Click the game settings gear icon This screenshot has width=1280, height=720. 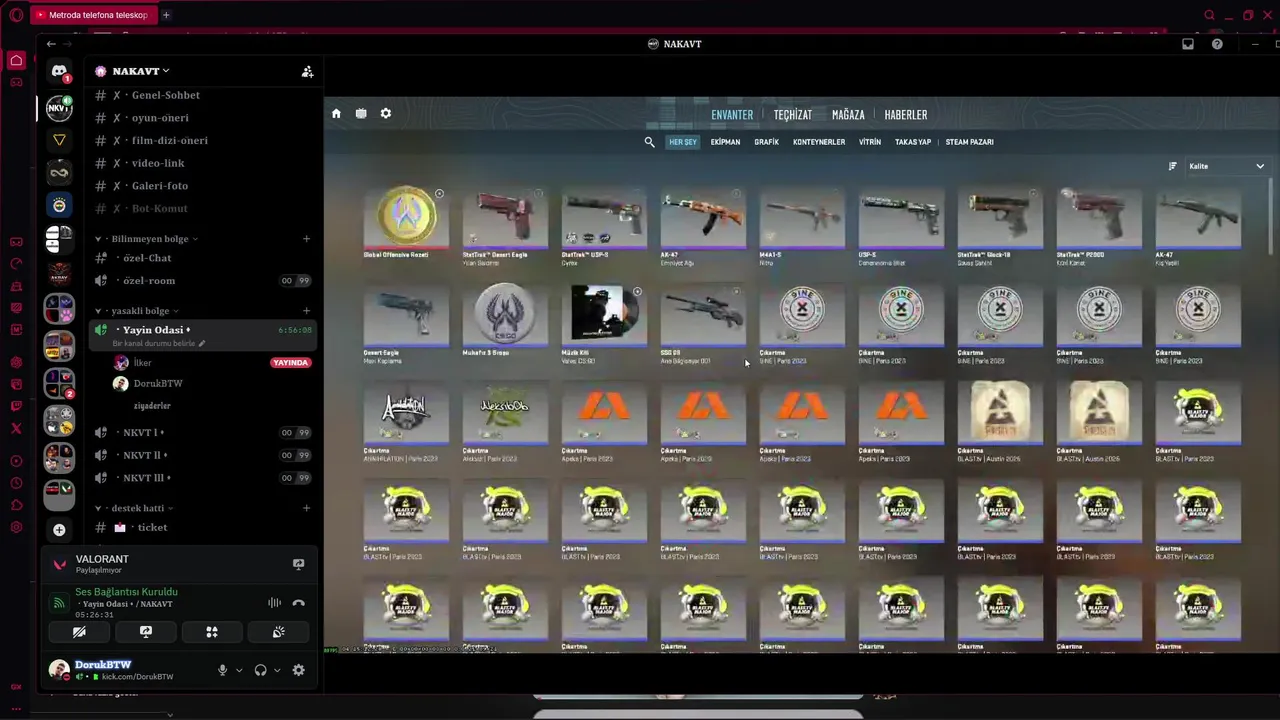[386, 114]
